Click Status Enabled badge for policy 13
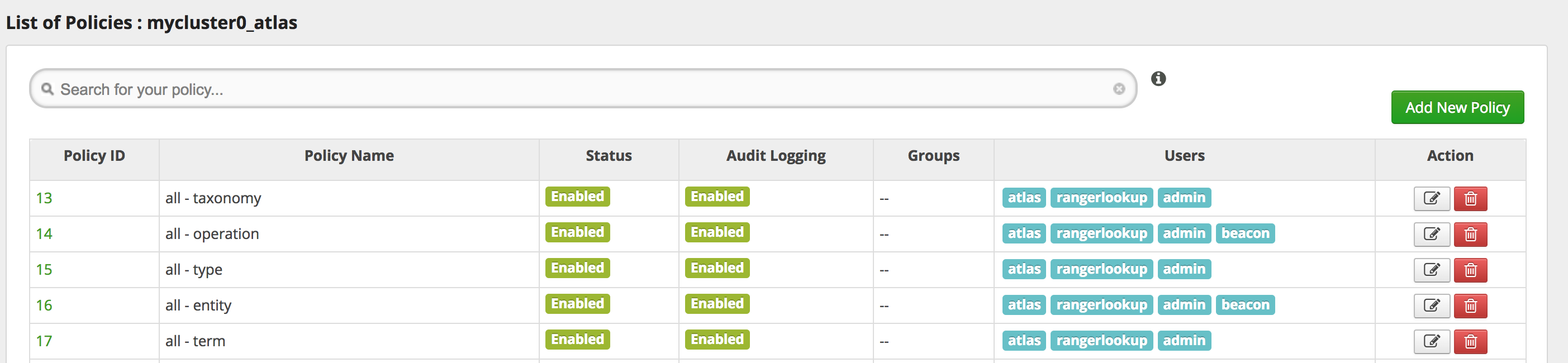This screenshot has width=1568, height=363. (577, 197)
